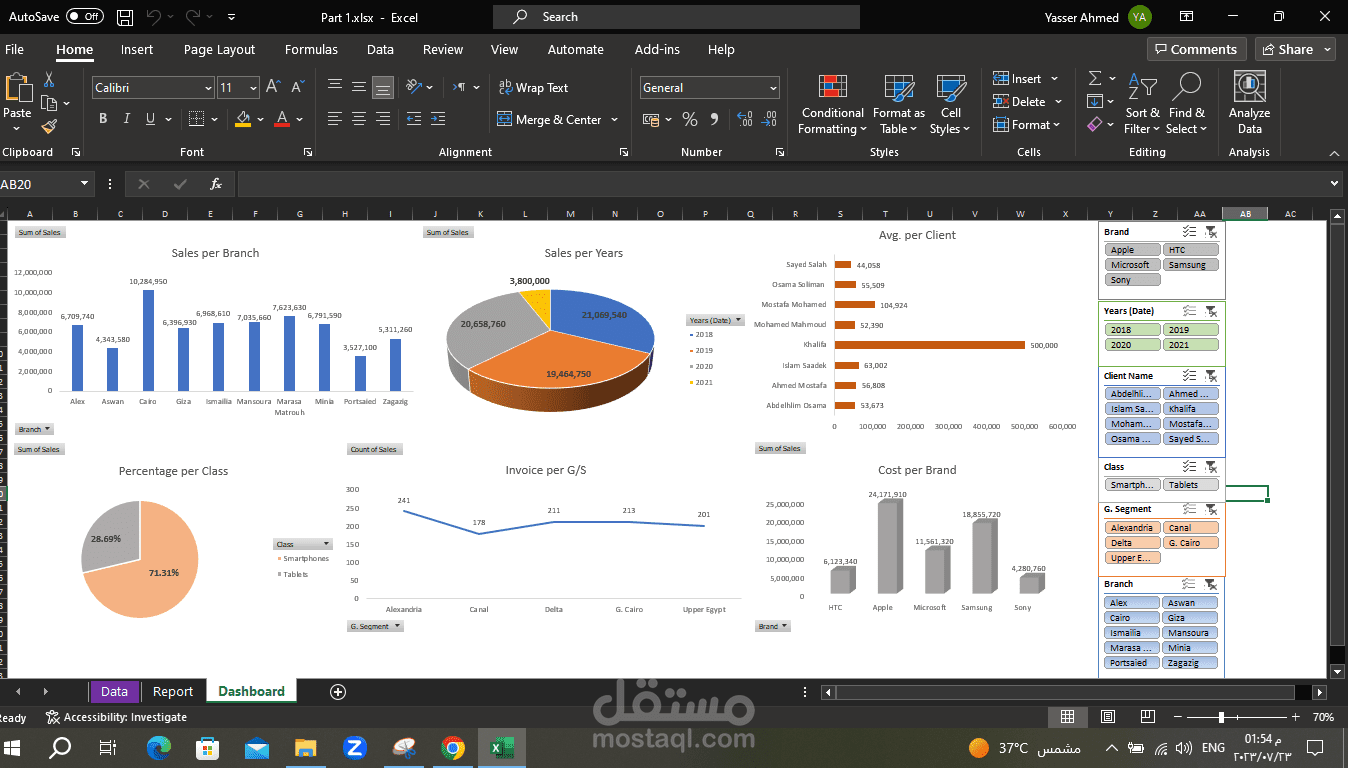Toggle Wrap Text

tap(534, 88)
